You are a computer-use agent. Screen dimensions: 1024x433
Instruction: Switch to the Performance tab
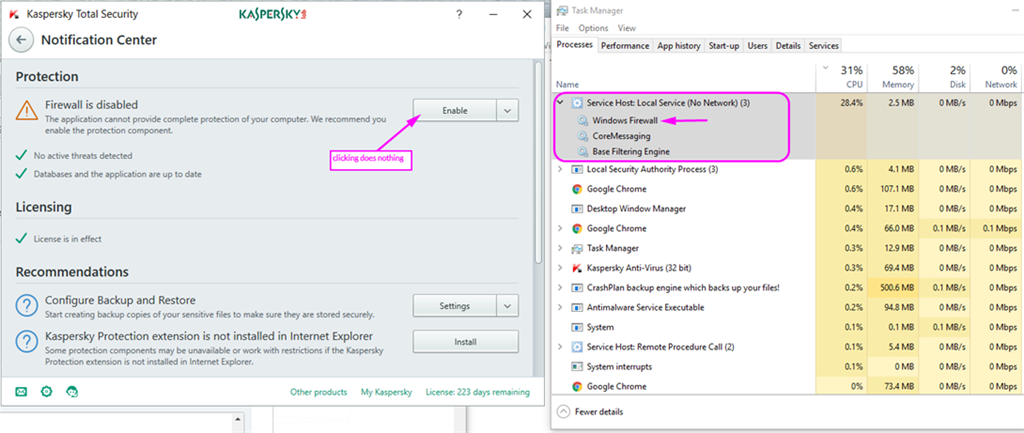625,46
